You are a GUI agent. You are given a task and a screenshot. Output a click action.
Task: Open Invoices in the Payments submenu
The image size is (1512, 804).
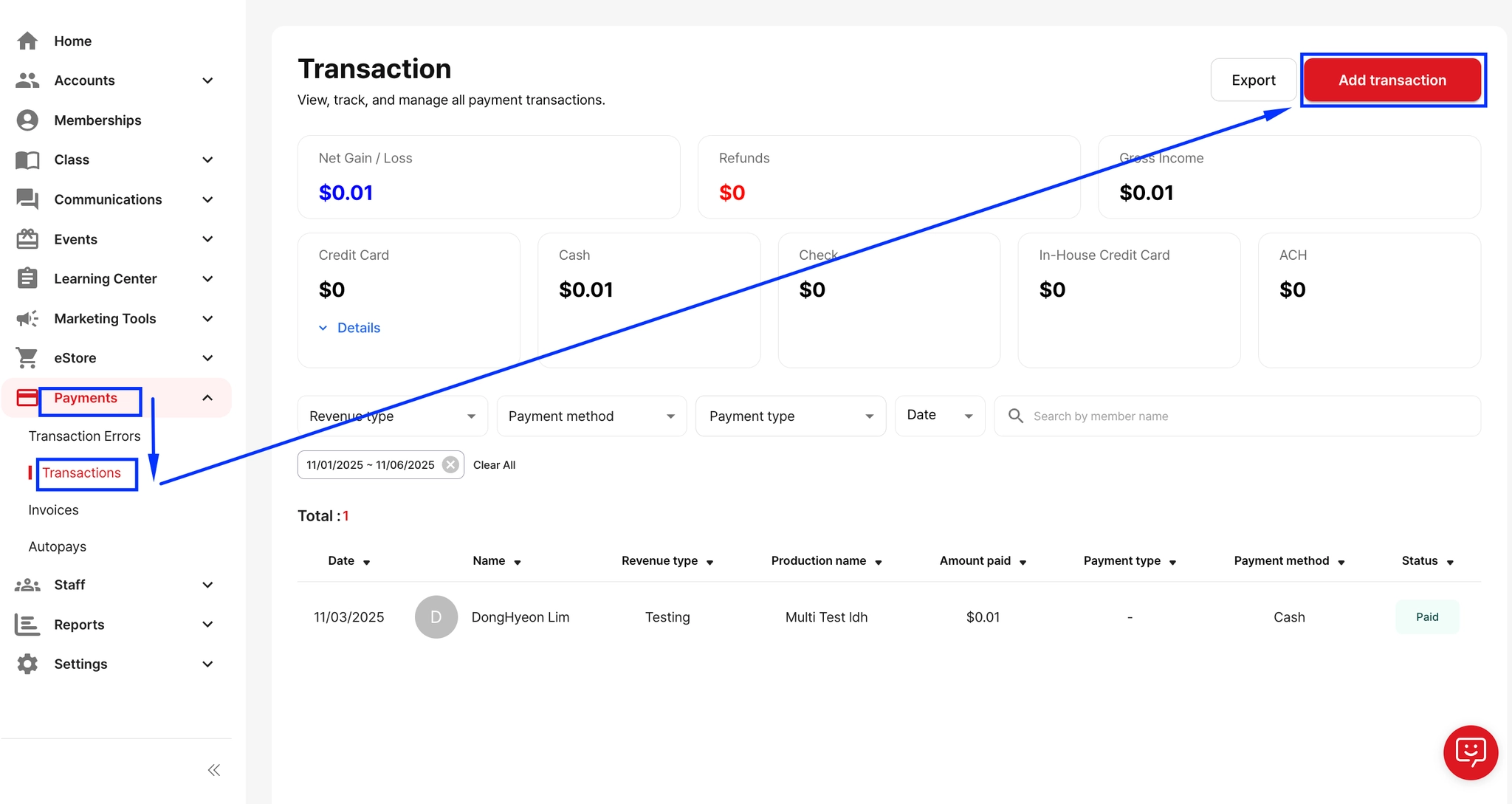click(x=53, y=510)
